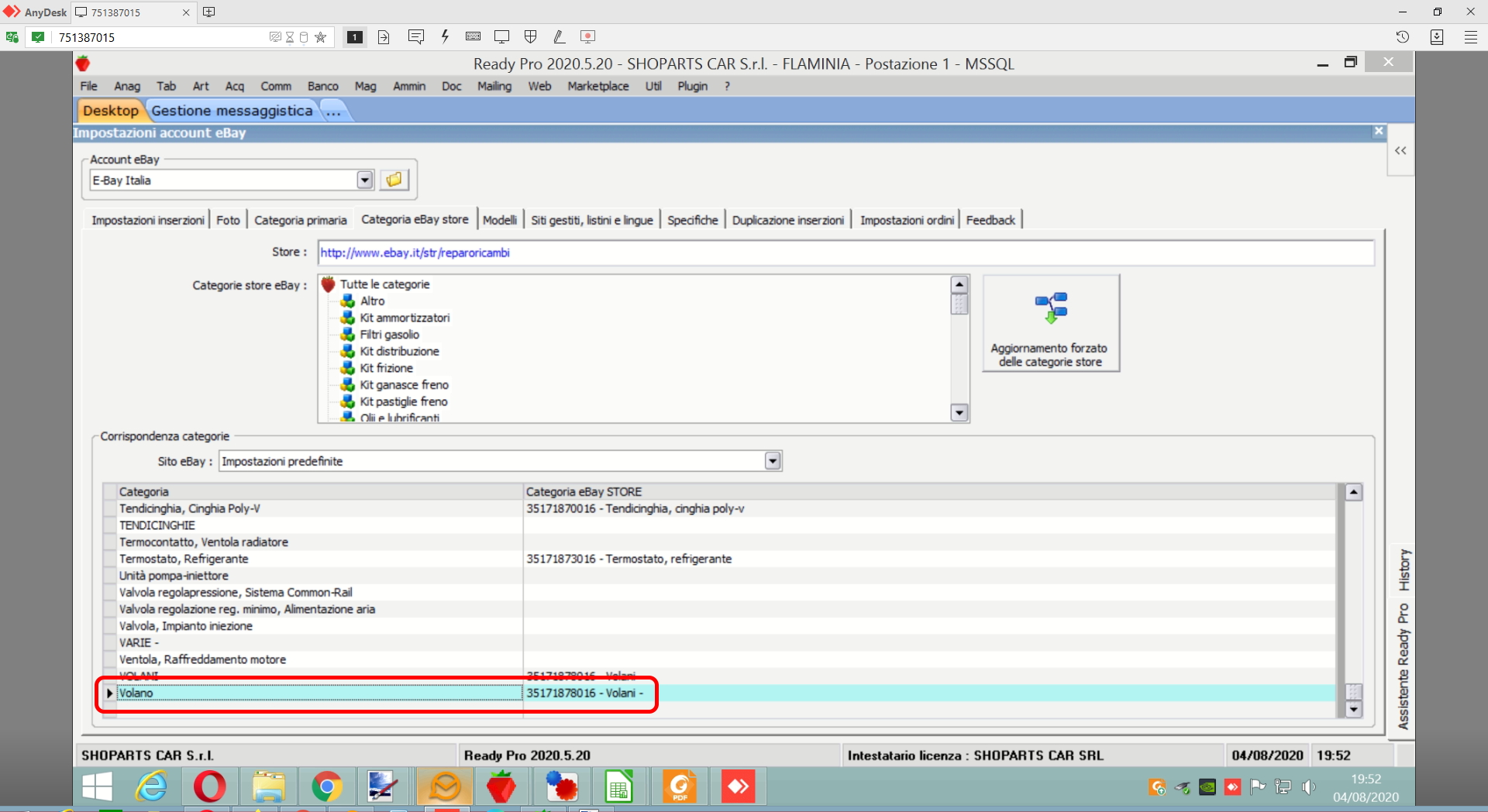
Task: Select Tutte le categorie root node
Action: coord(384,284)
